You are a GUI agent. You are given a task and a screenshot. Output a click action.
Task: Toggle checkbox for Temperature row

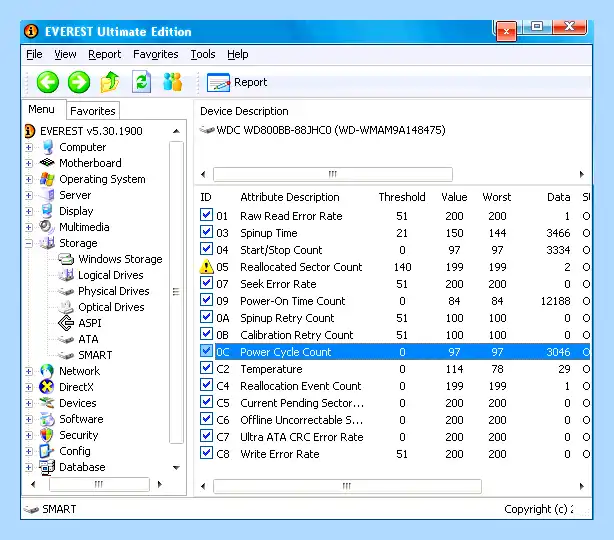click(206, 368)
